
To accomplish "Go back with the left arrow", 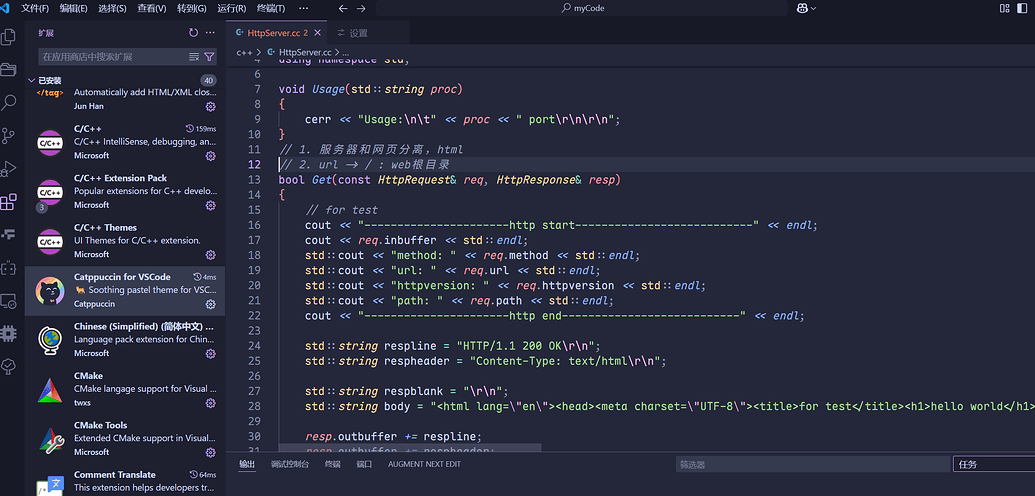I will tap(343, 9).
